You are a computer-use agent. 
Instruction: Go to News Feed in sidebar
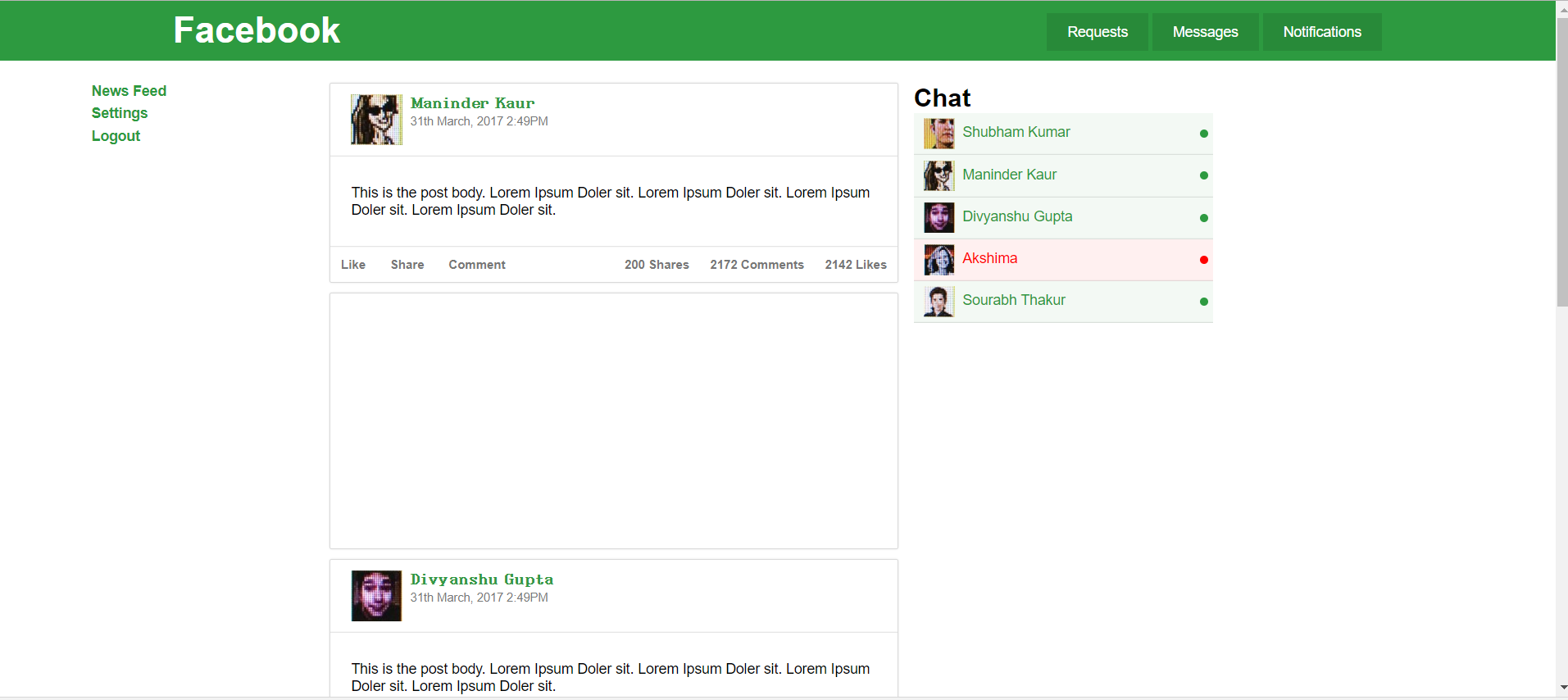pyautogui.click(x=129, y=91)
